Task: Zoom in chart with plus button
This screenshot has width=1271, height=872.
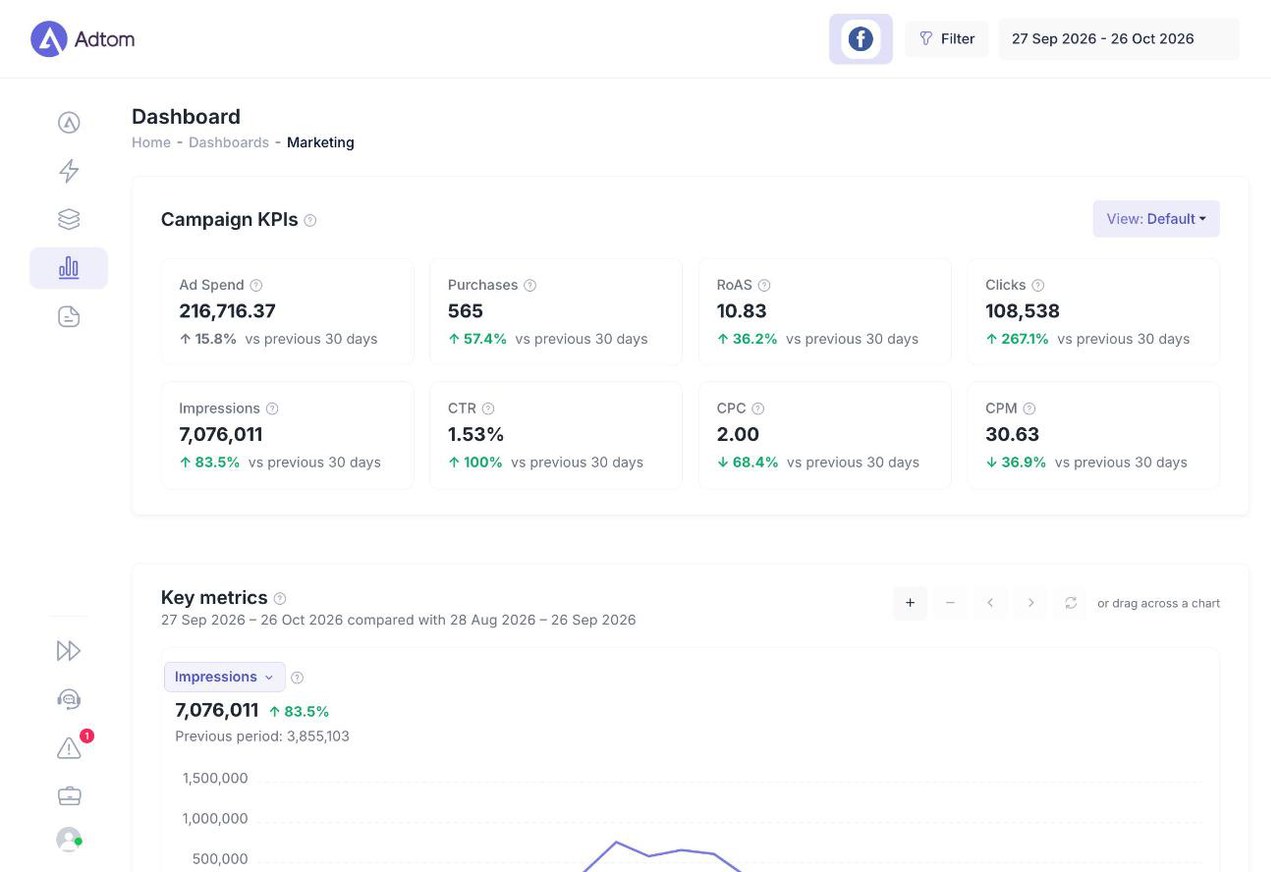Action: [910, 603]
